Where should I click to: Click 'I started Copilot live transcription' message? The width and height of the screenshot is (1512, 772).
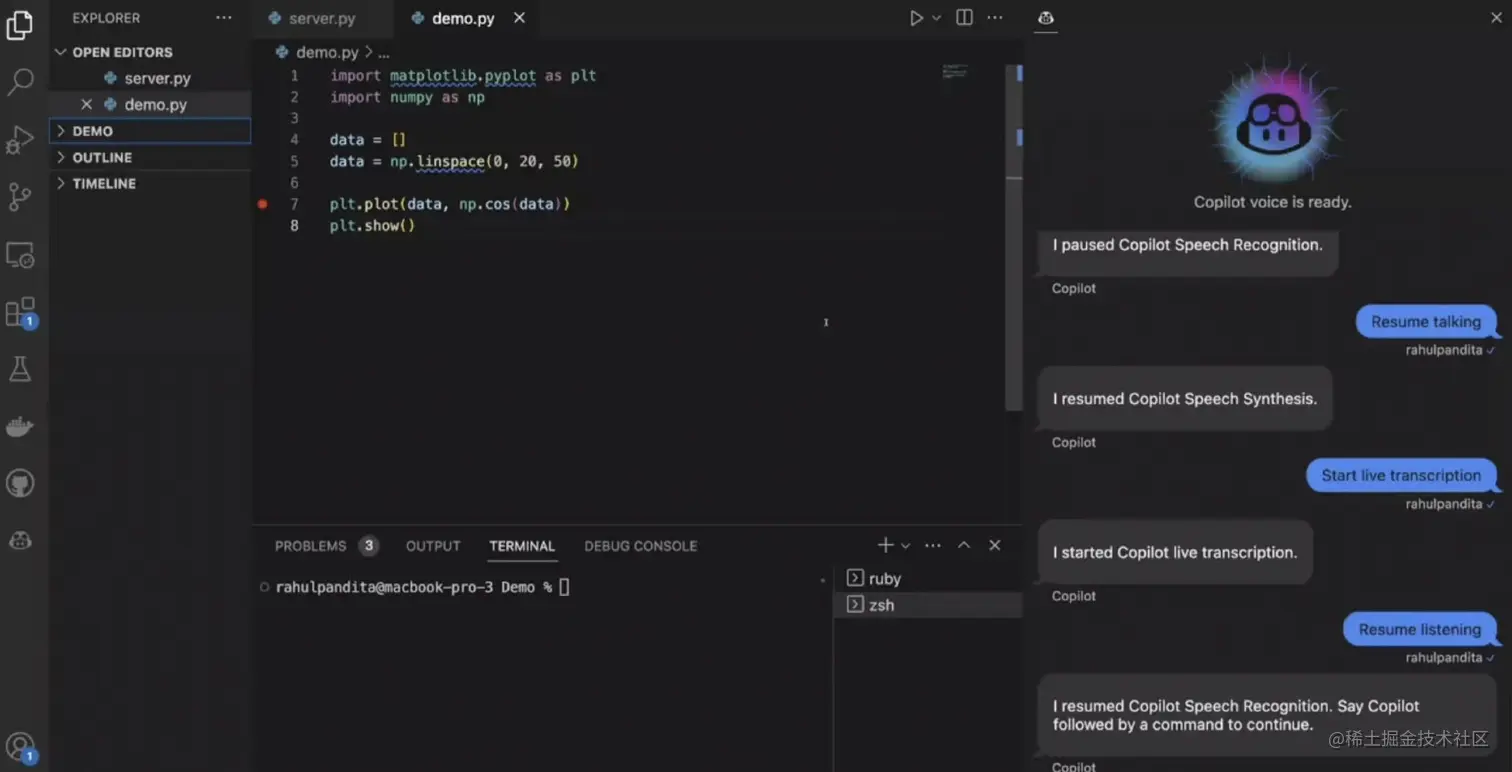click(1175, 553)
